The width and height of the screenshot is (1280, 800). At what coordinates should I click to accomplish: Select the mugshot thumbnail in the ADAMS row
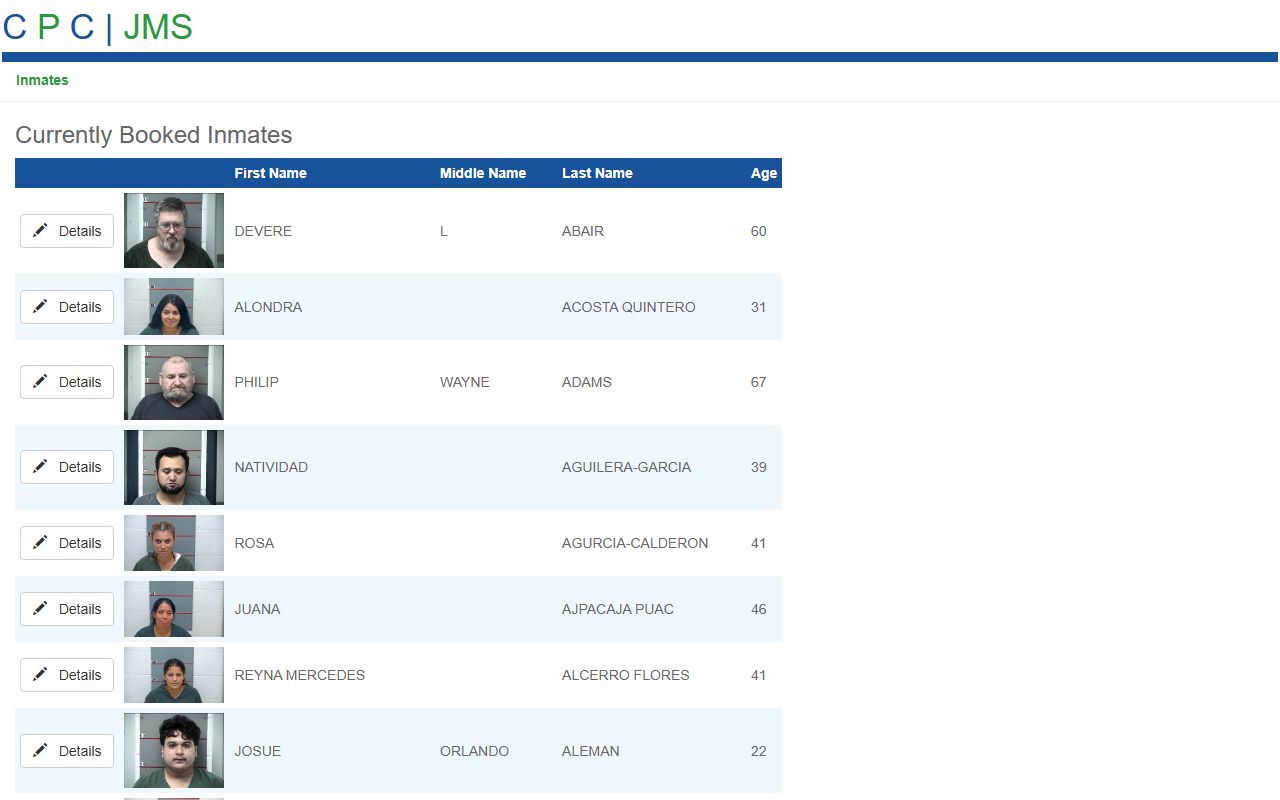[x=174, y=382]
